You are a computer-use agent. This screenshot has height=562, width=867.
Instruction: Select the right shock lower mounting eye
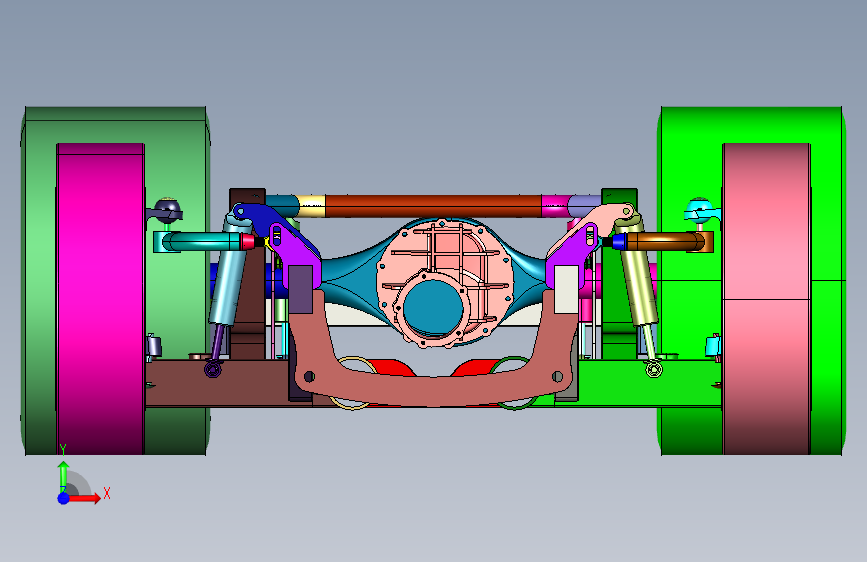(x=654, y=369)
